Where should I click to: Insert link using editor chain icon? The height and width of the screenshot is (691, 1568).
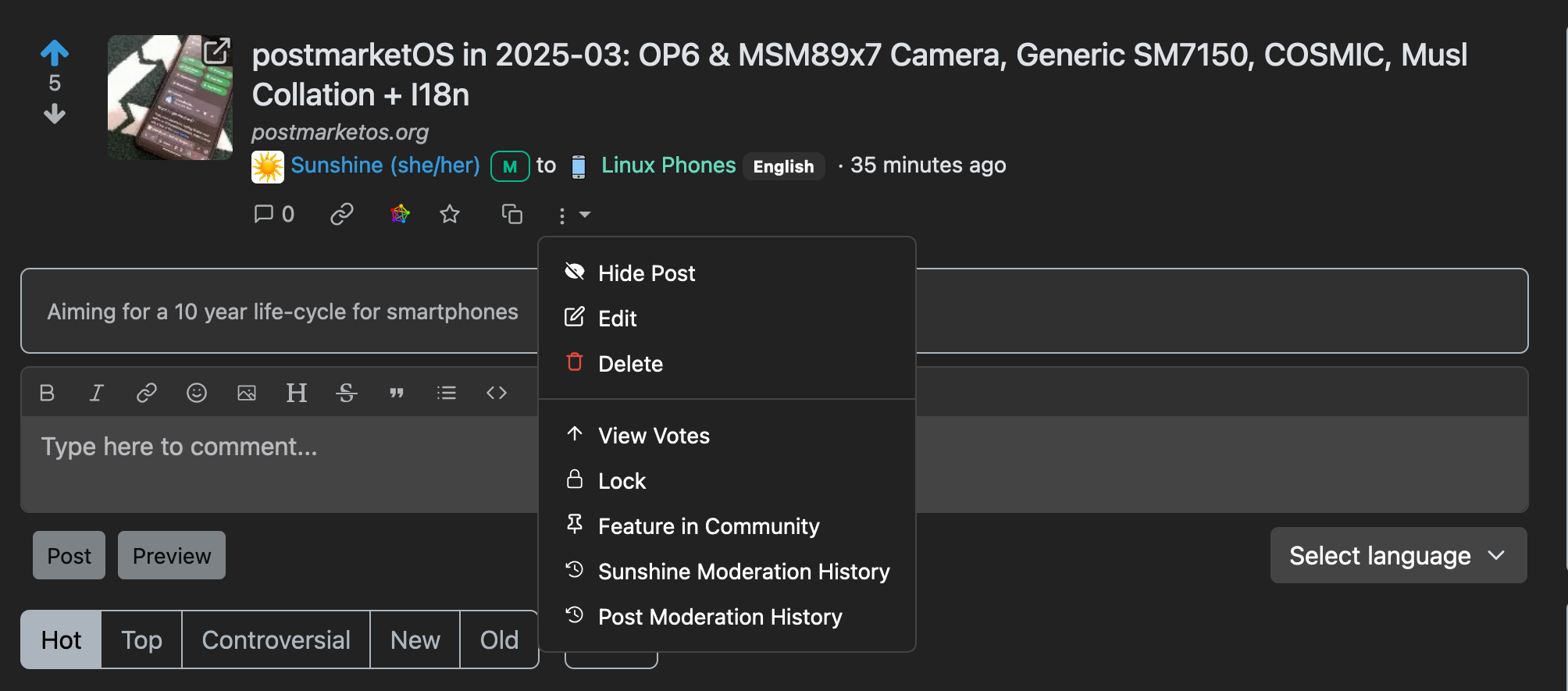[147, 393]
